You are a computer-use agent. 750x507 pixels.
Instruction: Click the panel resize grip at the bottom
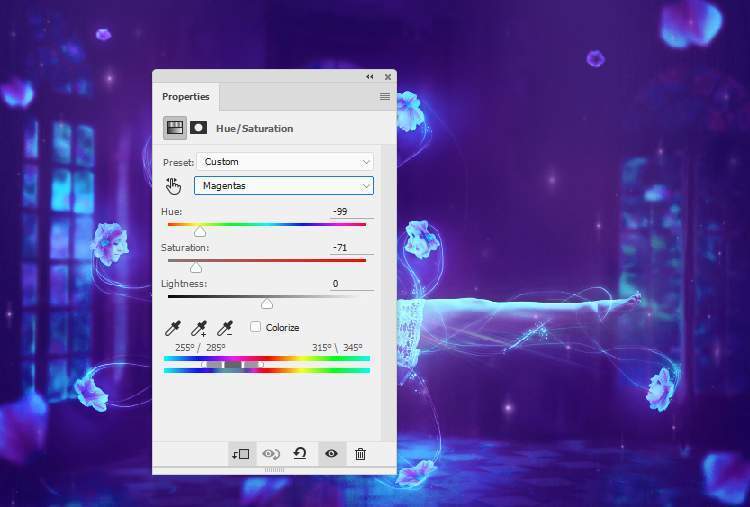point(275,470)
